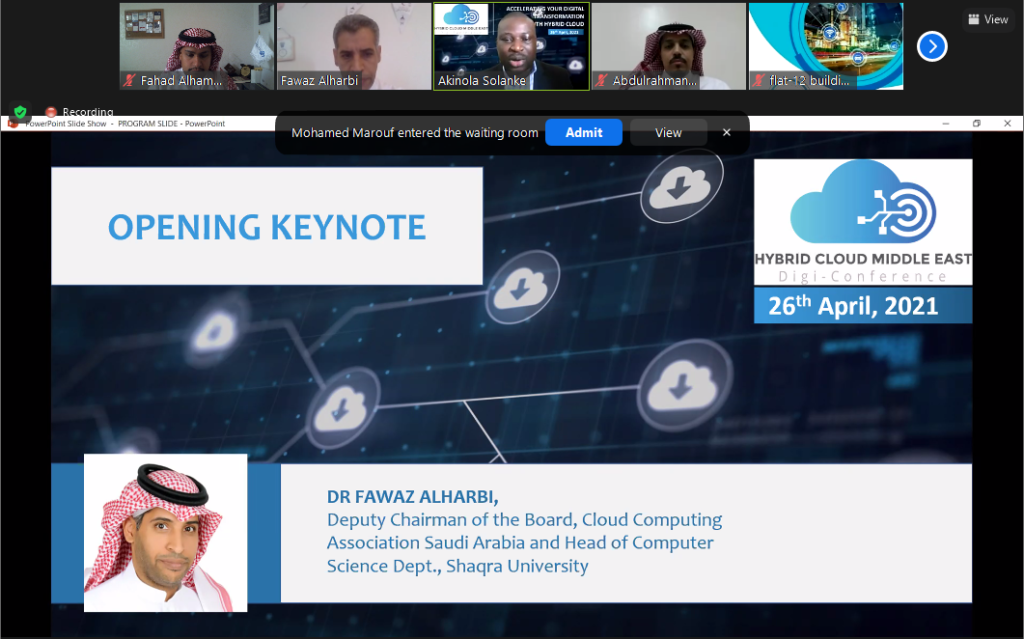The width and height of the screenshot is (1024, 639).
Task: Click View button in waiting room notification
Action: point(668,133)
